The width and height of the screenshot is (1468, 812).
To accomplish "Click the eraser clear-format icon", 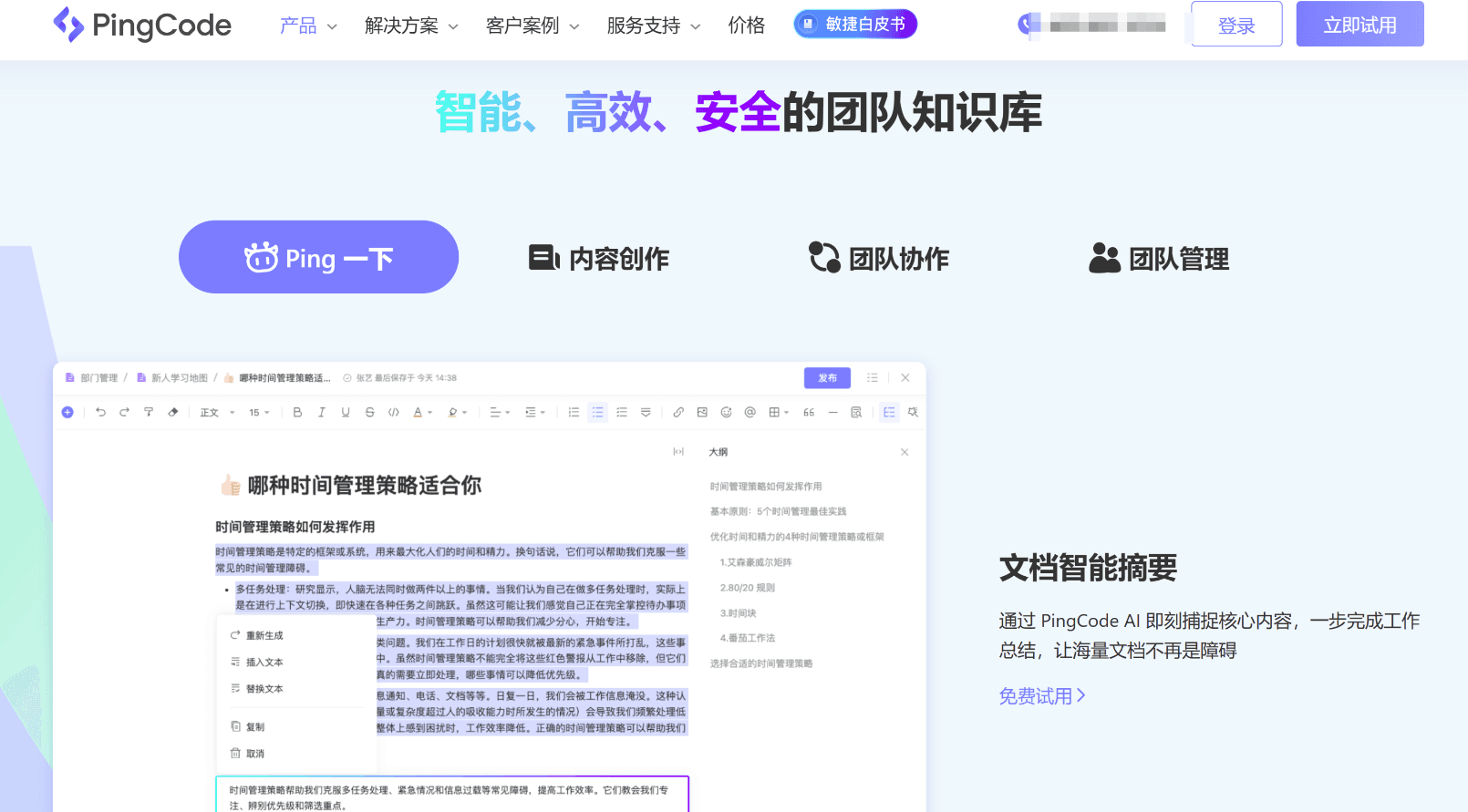I will pyautogui.click(x=172, y=412).
